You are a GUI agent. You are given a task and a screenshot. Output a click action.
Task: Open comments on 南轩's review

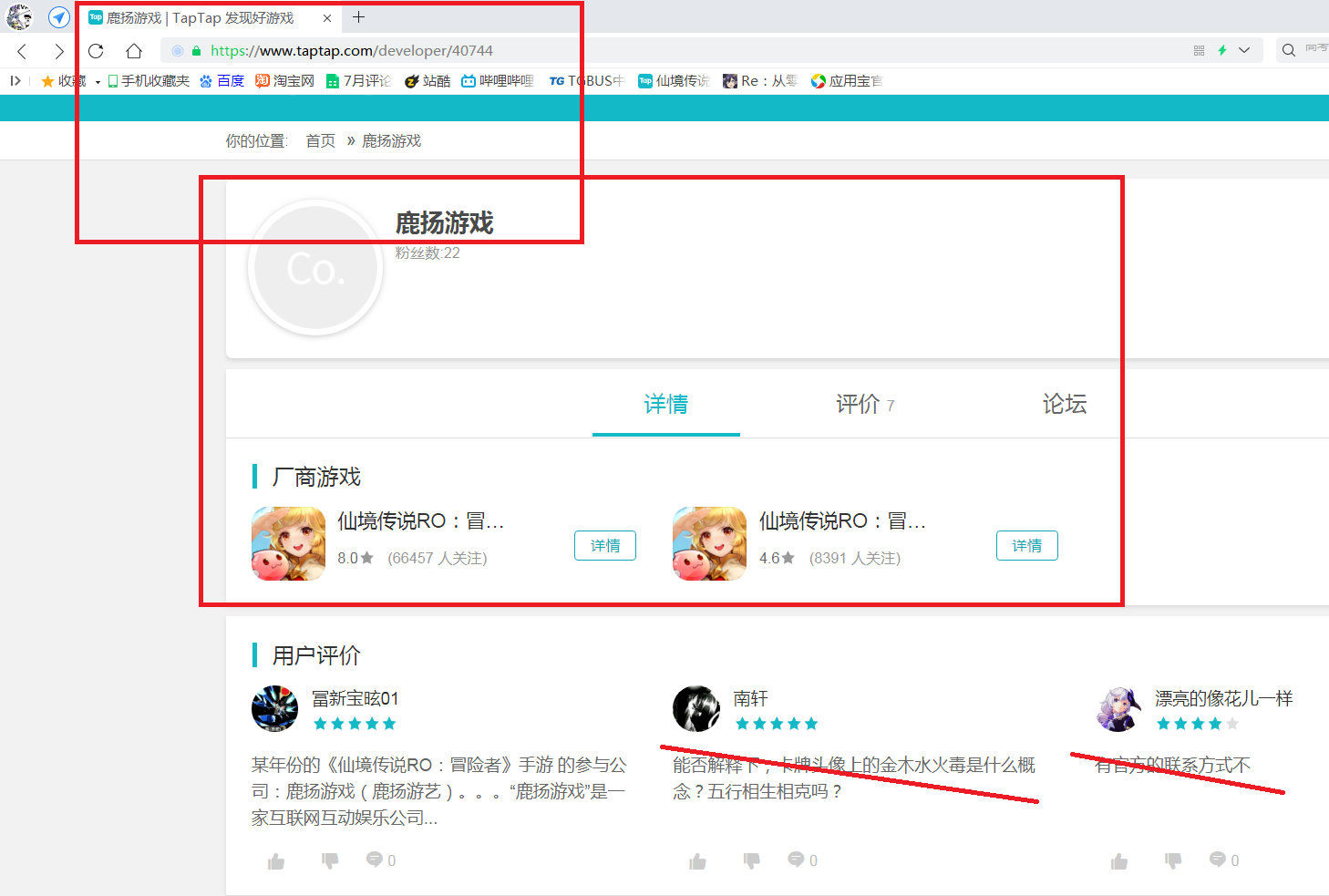803,860
